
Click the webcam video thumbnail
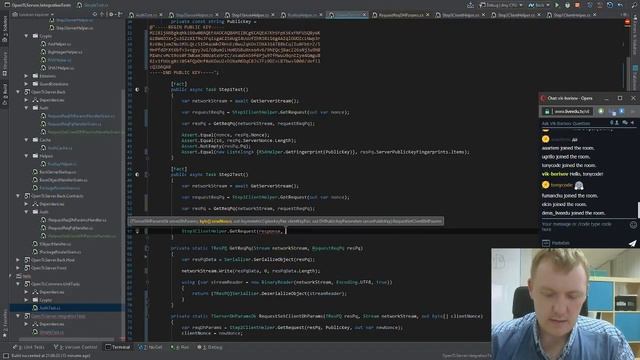(x=566, y=304)
